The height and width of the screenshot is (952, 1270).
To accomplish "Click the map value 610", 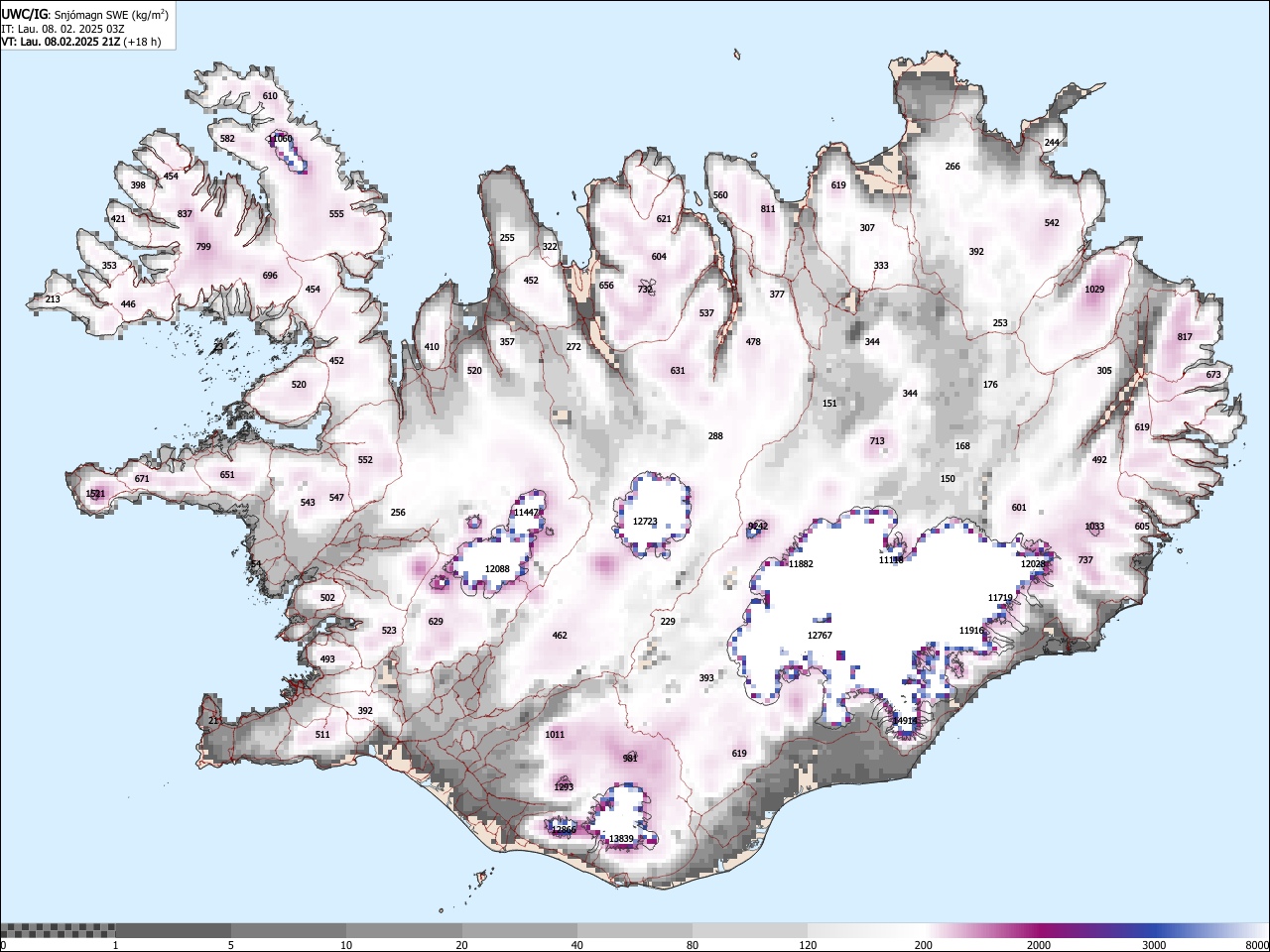I will coord(270,96).
